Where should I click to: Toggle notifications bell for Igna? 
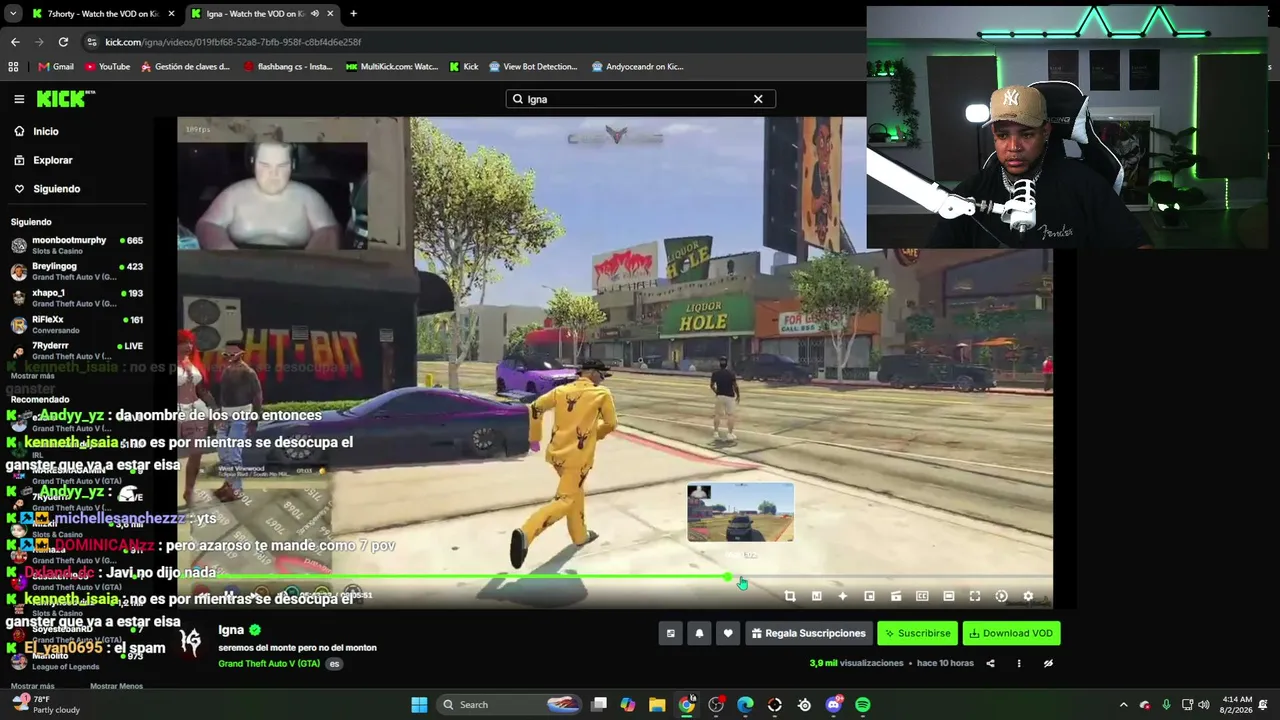click(699, 633)
